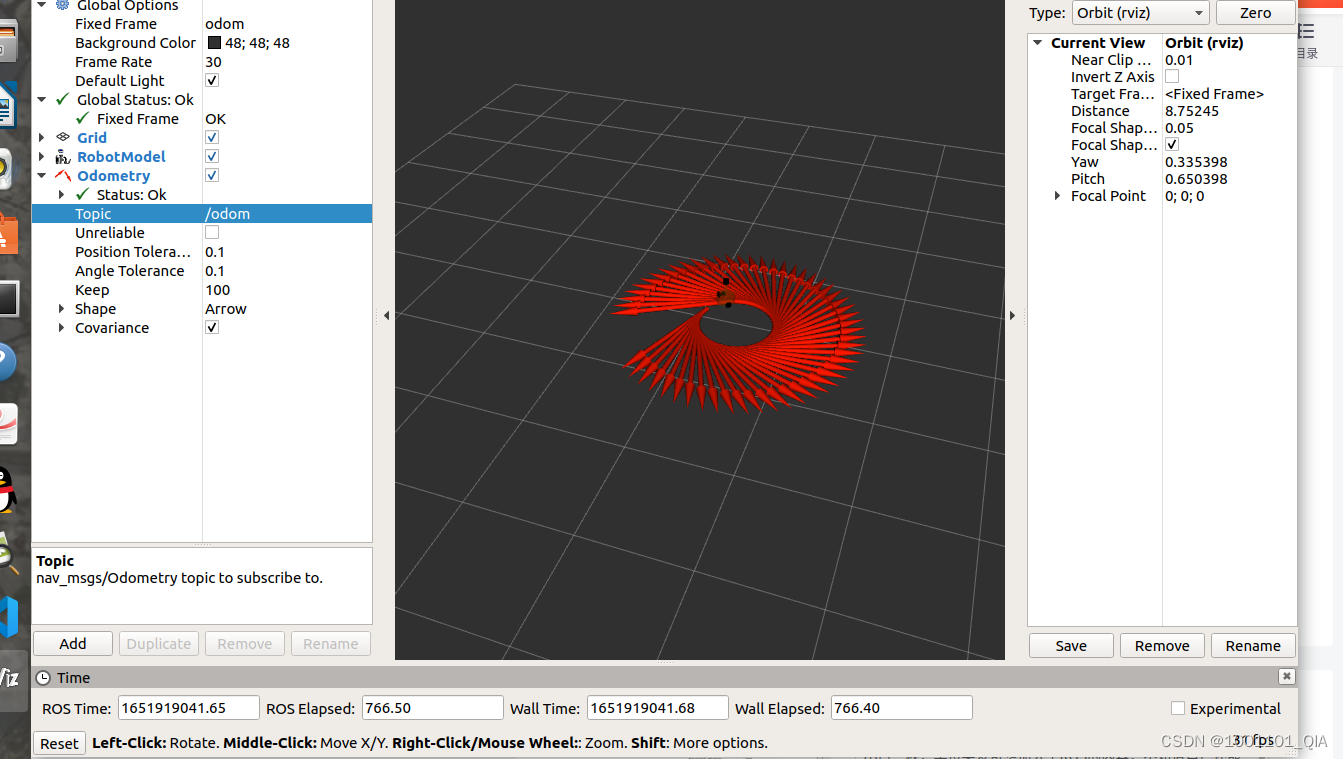Disable the Grid display checkbox
This screenshot has width=1343, height=759.
point(212,137)
